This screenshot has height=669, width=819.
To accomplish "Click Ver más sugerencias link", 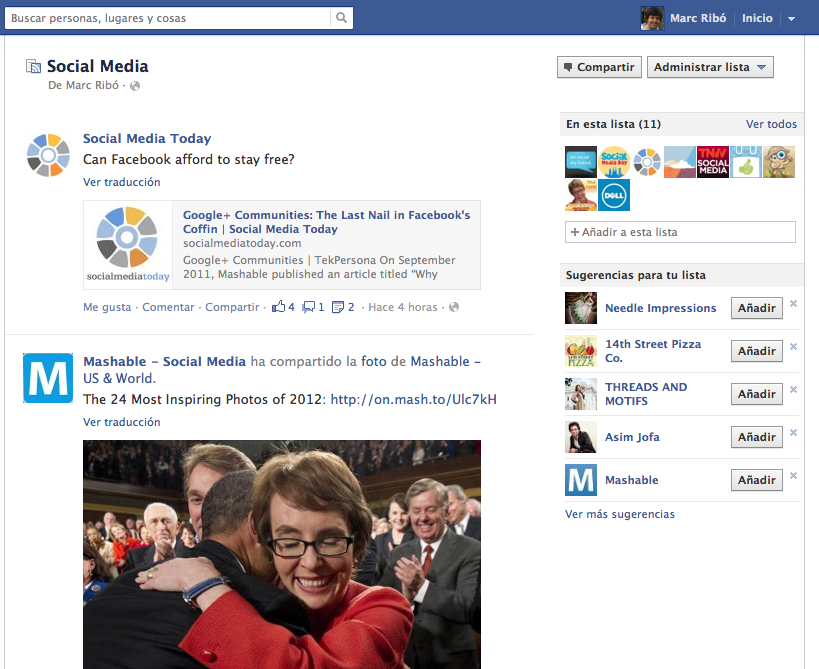I will tap(620, 514).
